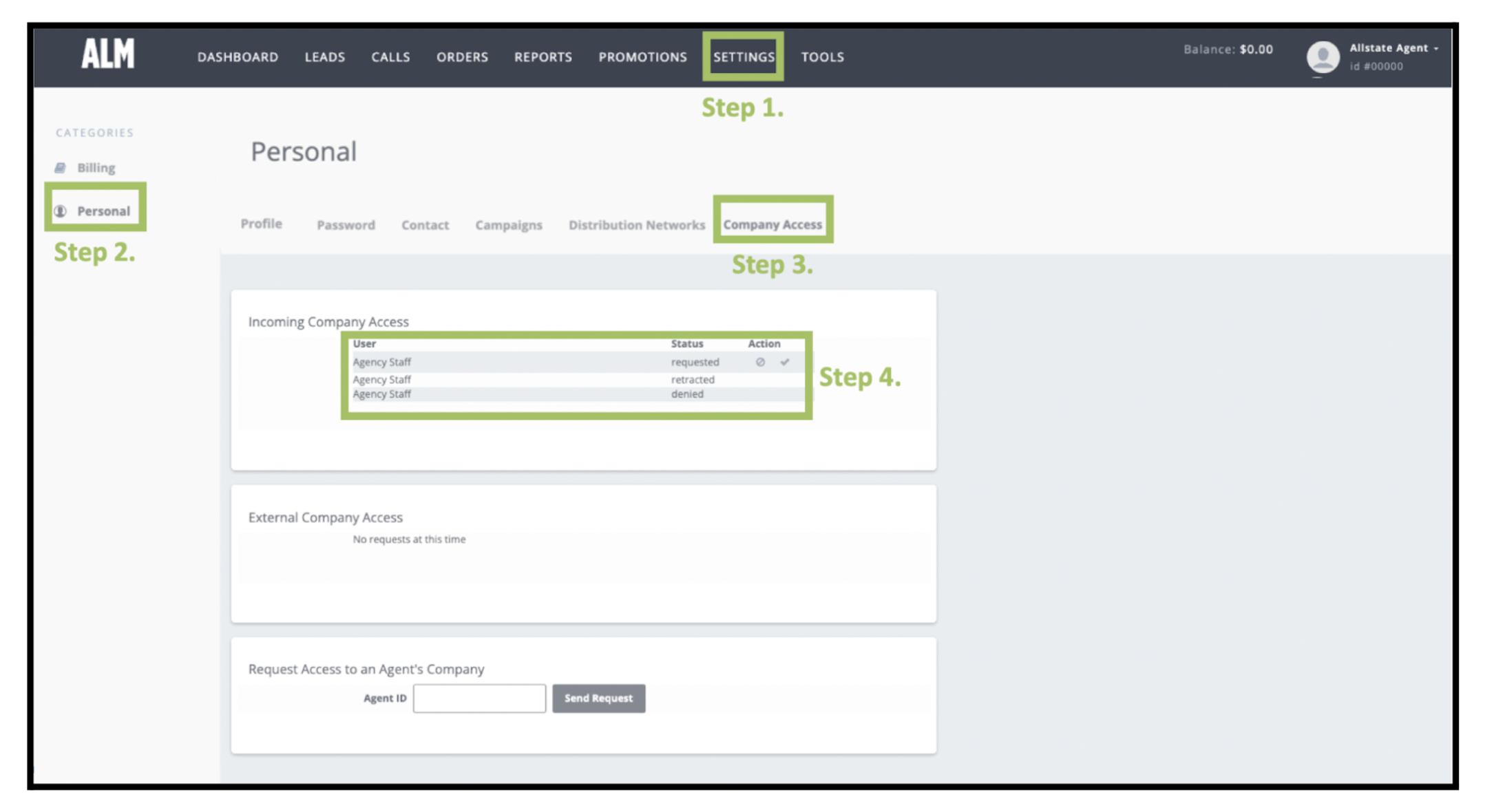Viewport: 1494px width, 812px height.
Task: Open the Distribution Networks tab
Action: (637, 225)
